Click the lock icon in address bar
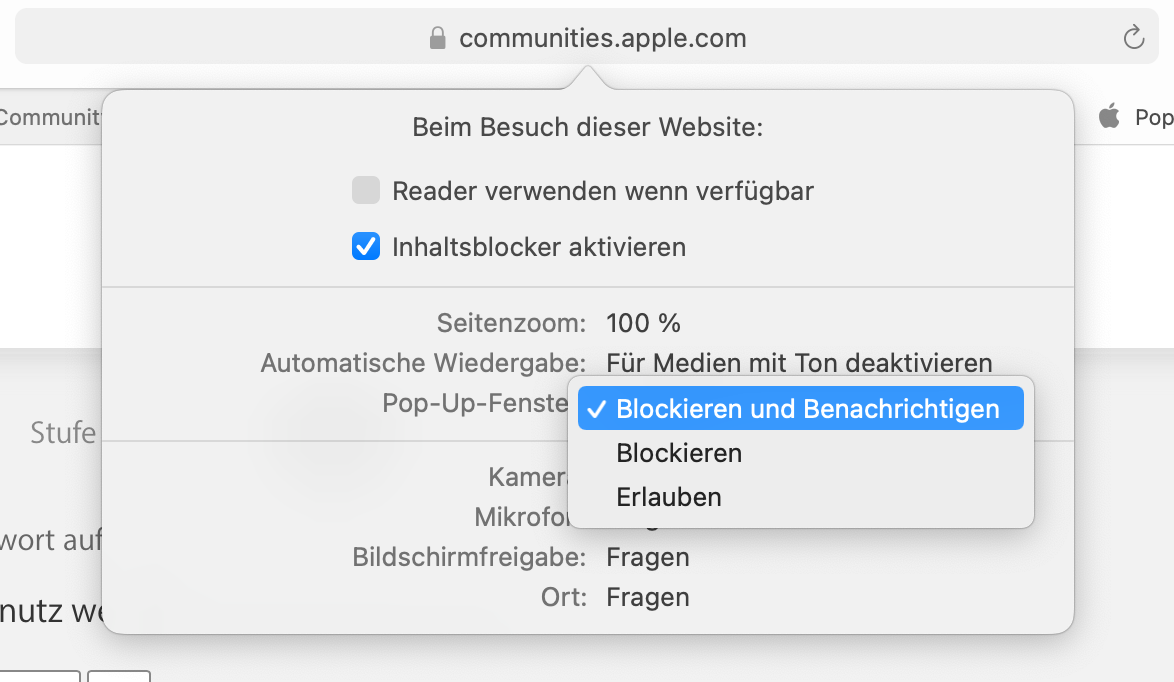 coord(436,39)
